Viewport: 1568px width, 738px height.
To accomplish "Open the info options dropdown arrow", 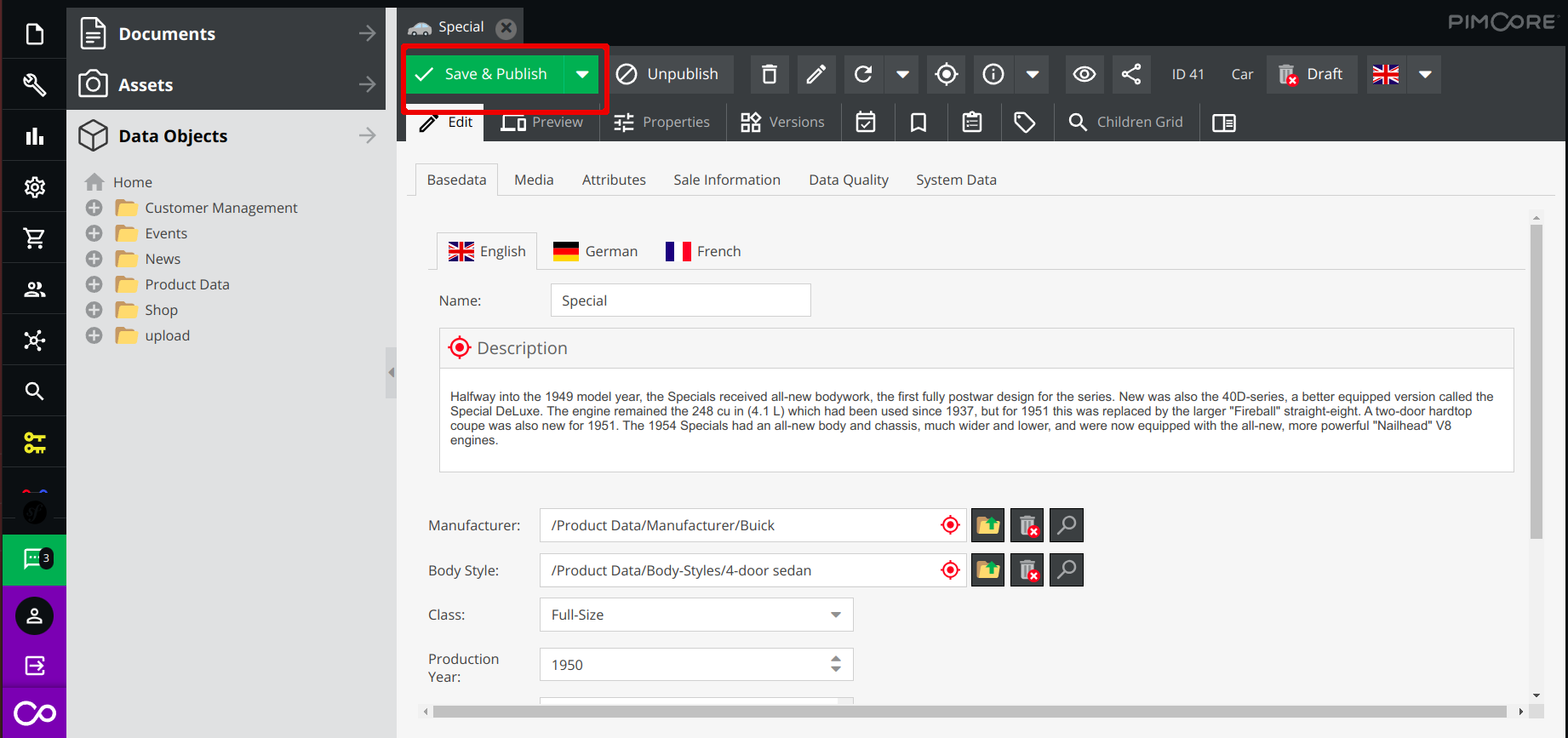I will pos(1033,75).
